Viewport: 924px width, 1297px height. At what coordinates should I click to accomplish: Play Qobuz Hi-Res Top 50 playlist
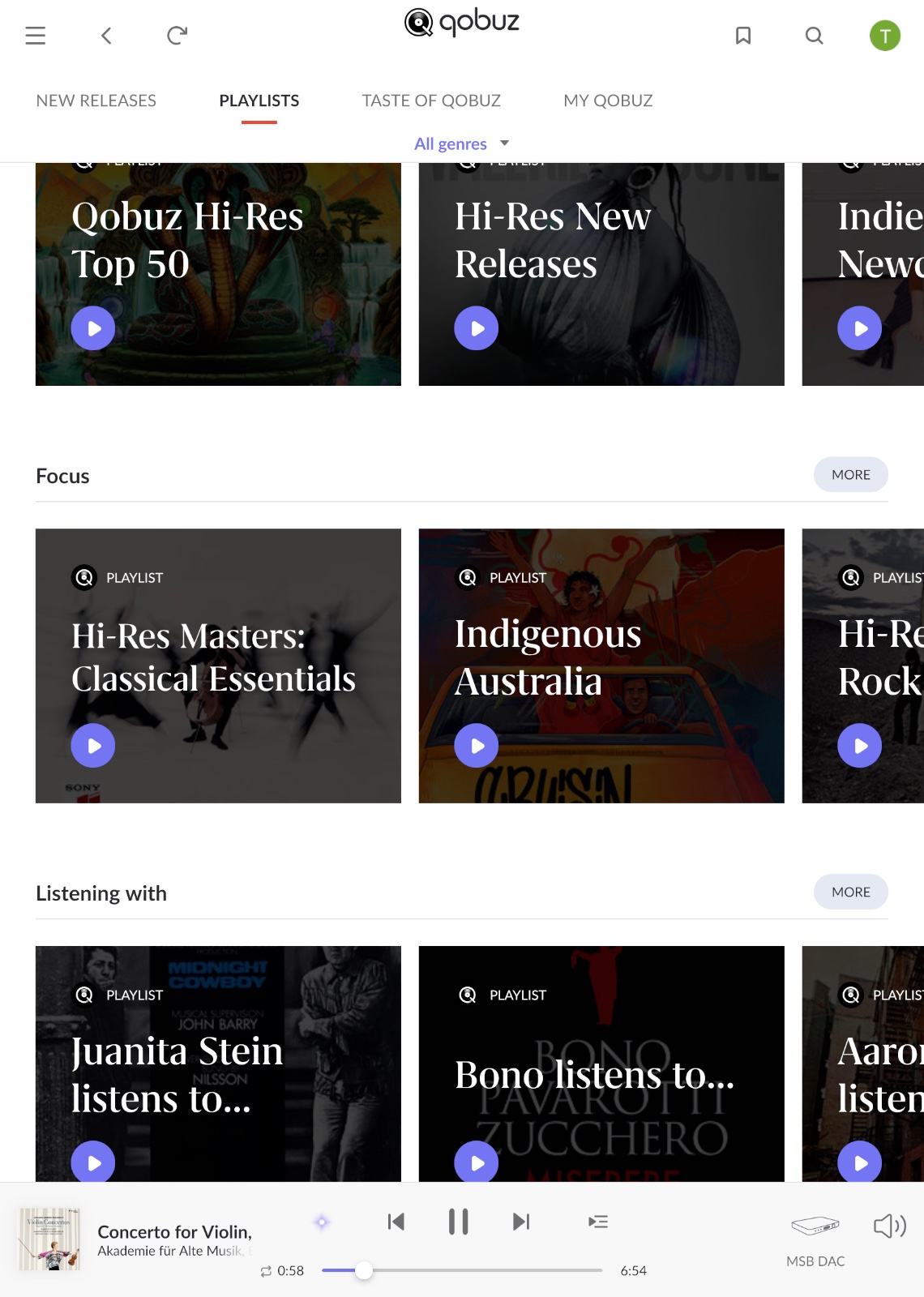coord(93,328)
